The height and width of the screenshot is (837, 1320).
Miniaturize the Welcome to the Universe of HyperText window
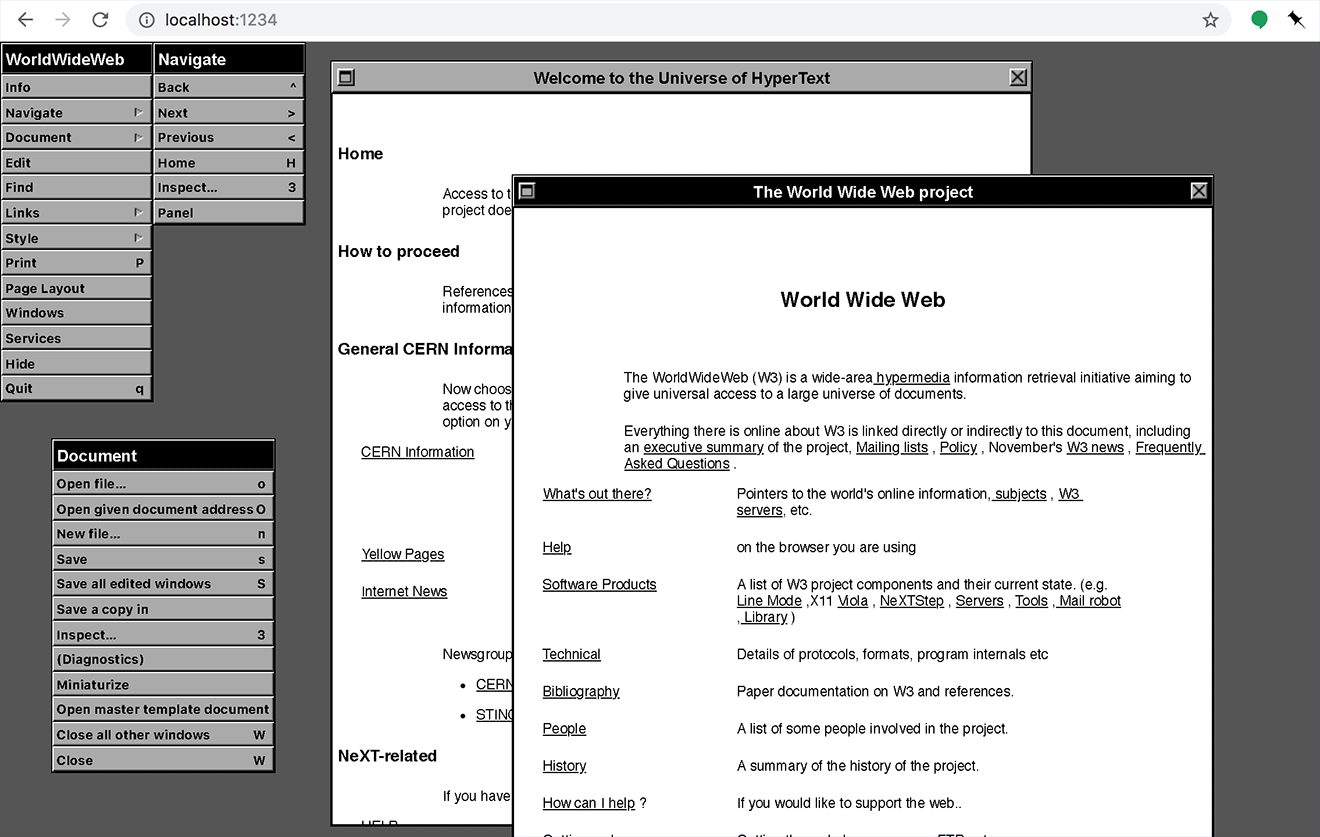346,77
